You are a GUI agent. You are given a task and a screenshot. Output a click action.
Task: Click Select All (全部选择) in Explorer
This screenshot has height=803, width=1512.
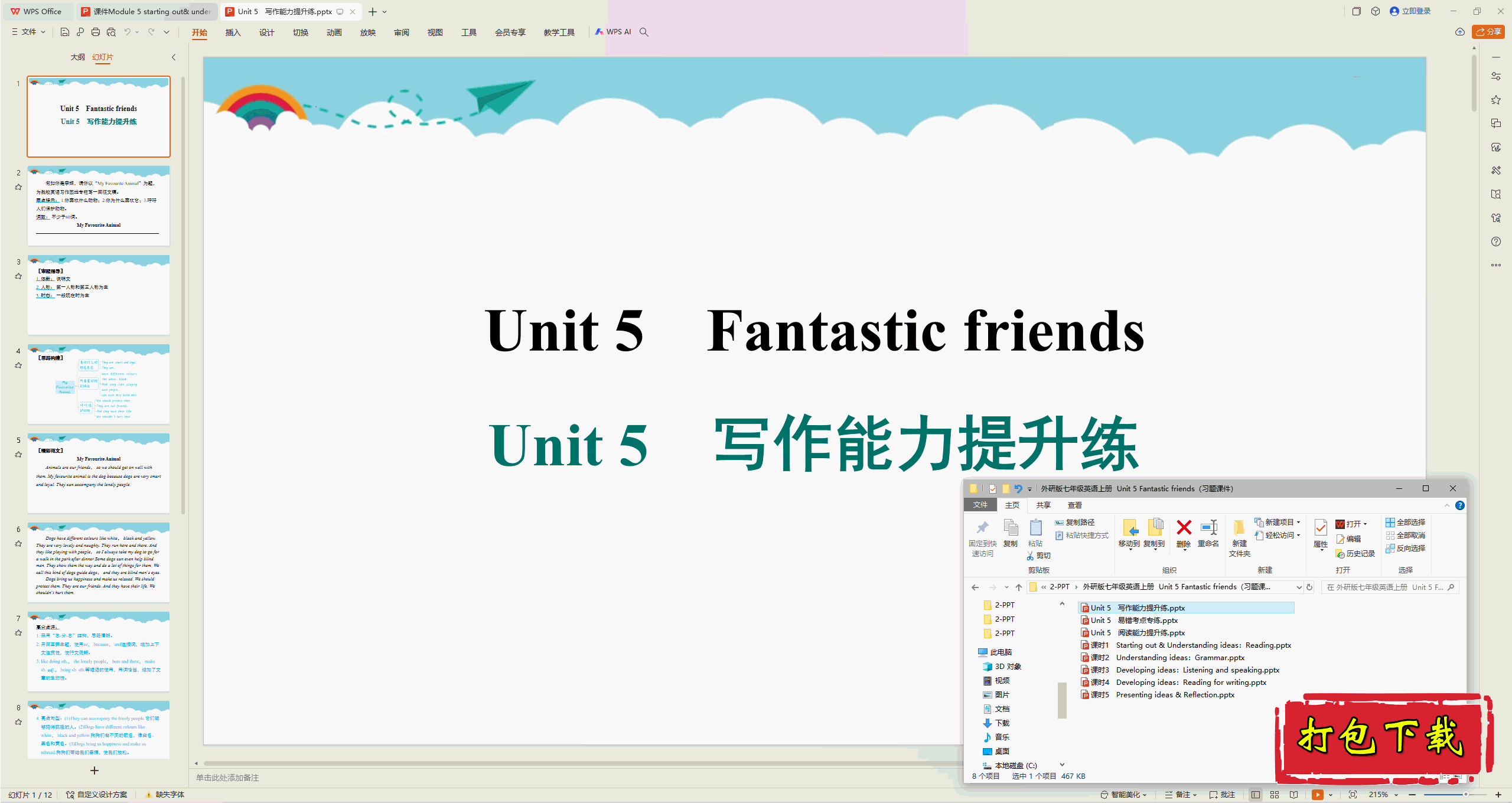1406,523
